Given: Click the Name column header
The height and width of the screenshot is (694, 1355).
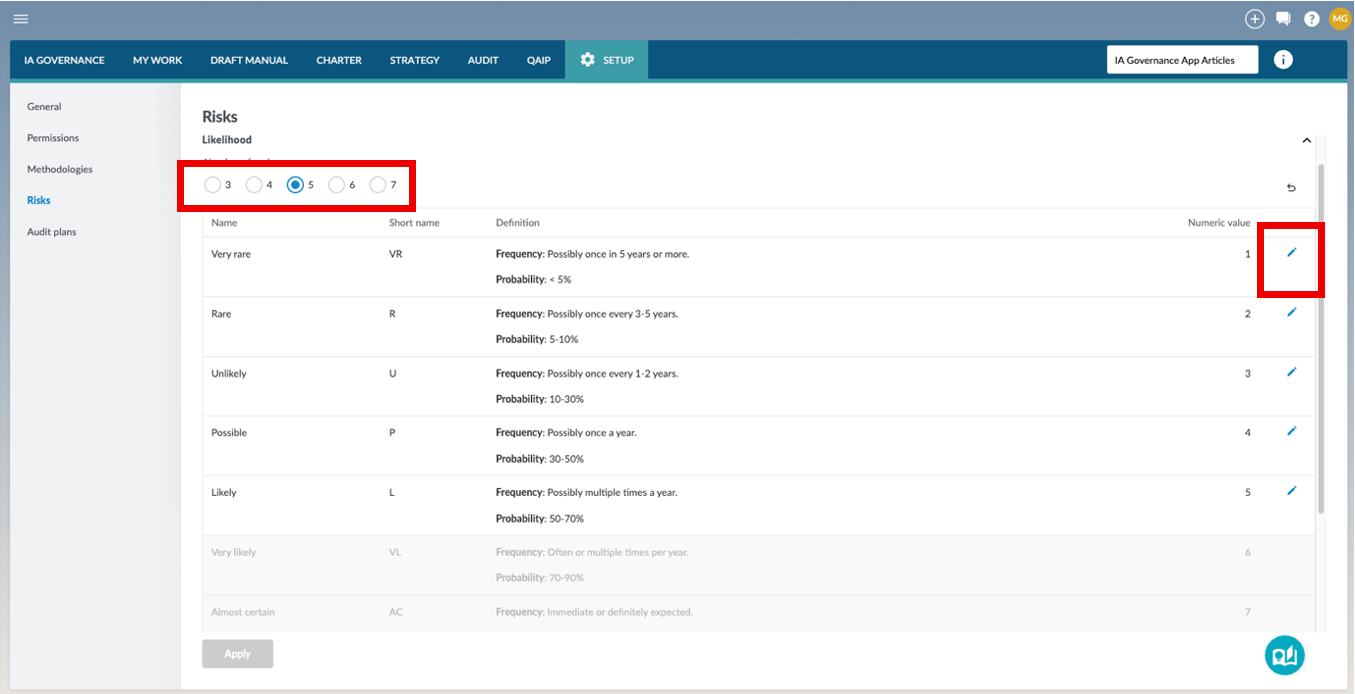Looking at the screenshot, I should tap(224, 223).
